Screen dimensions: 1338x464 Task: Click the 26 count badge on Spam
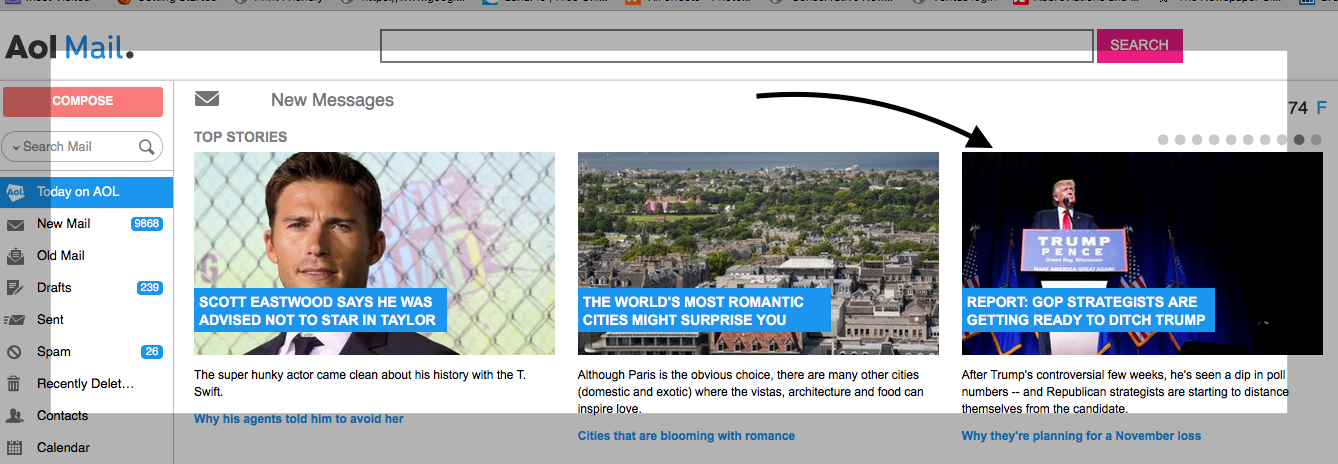click(x=152, y=352)
